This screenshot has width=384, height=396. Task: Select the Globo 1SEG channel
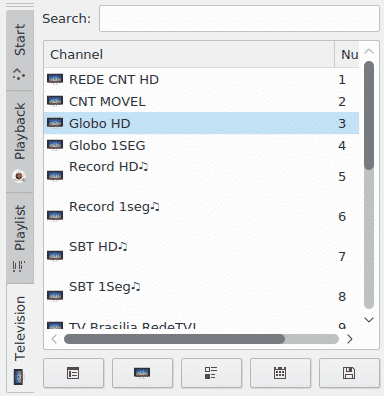click(201, 145)
